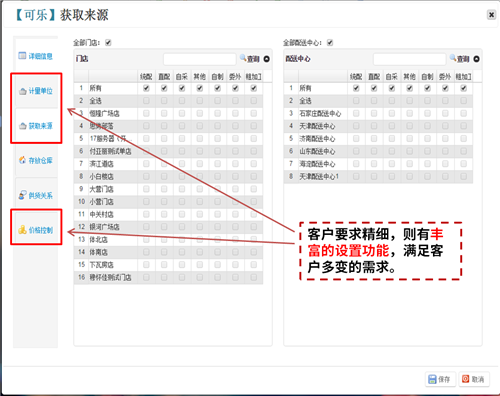The width and height of the screenshot is (500, 396).
Task: Collapse the 门店 panel with round icon
Action: click(267, 59)
